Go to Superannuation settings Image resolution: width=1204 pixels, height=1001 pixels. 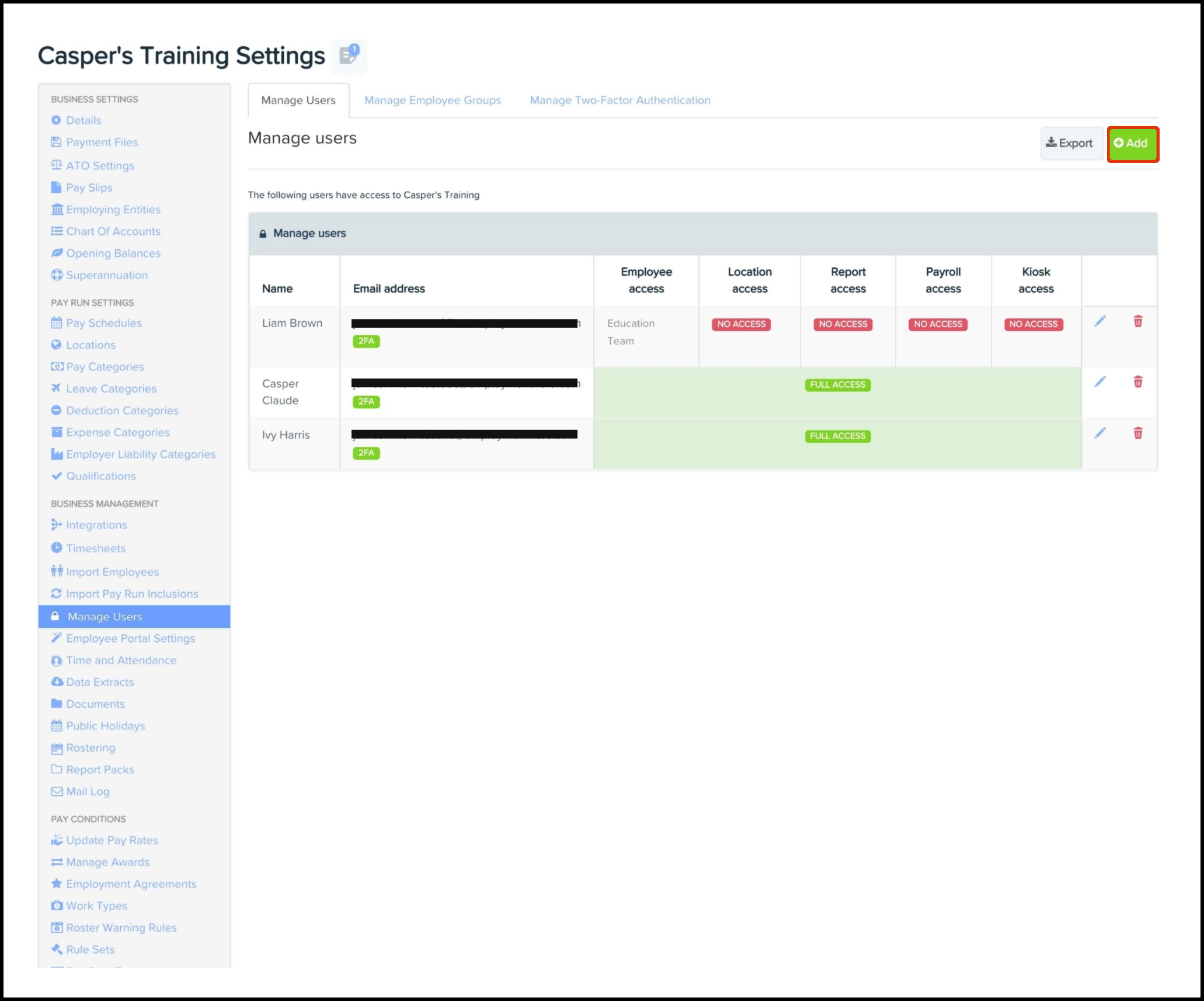[x=106, y=275]
